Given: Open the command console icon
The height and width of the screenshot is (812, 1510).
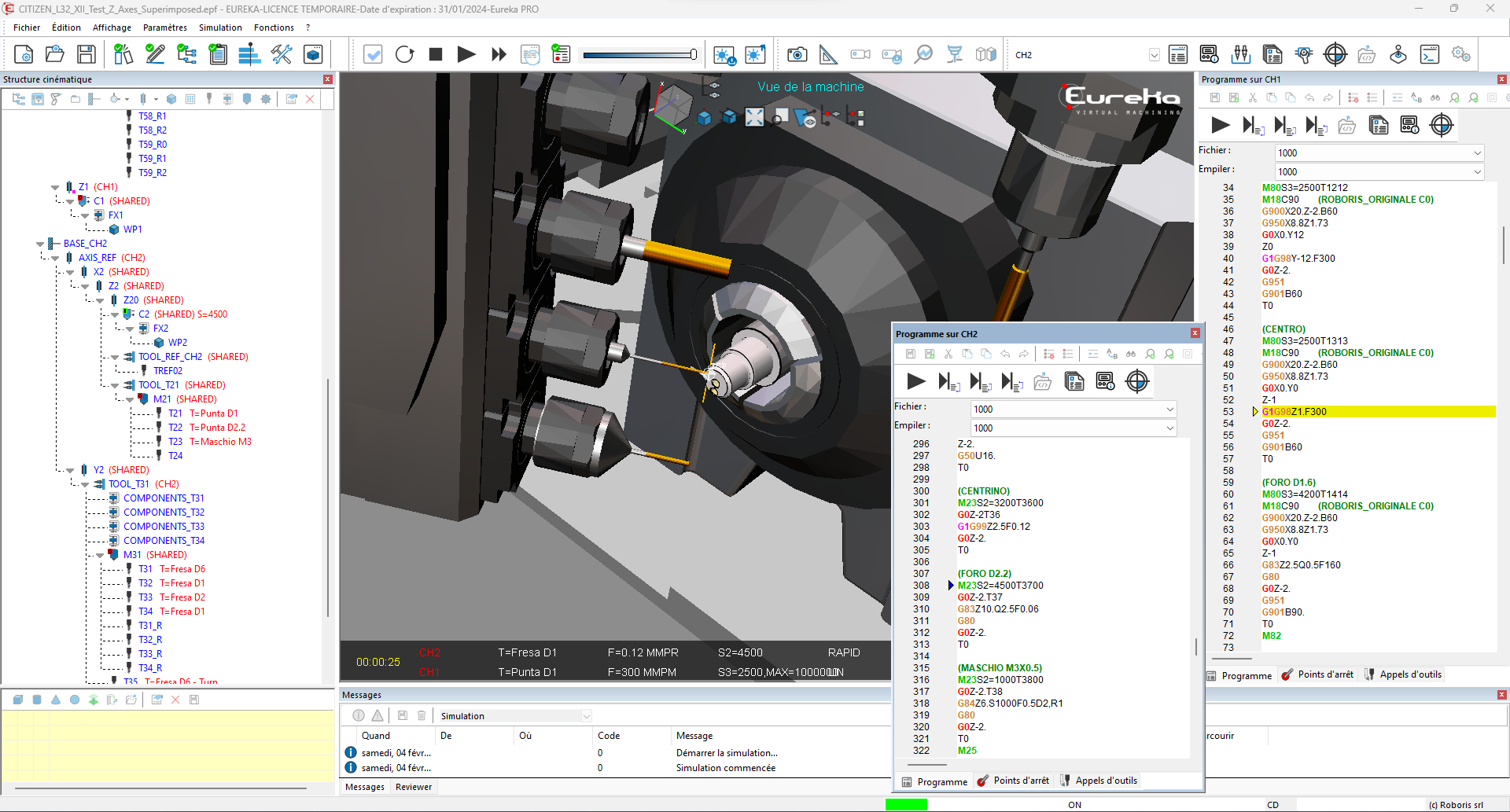Looking at the screenshot, I should [1430, 54].
